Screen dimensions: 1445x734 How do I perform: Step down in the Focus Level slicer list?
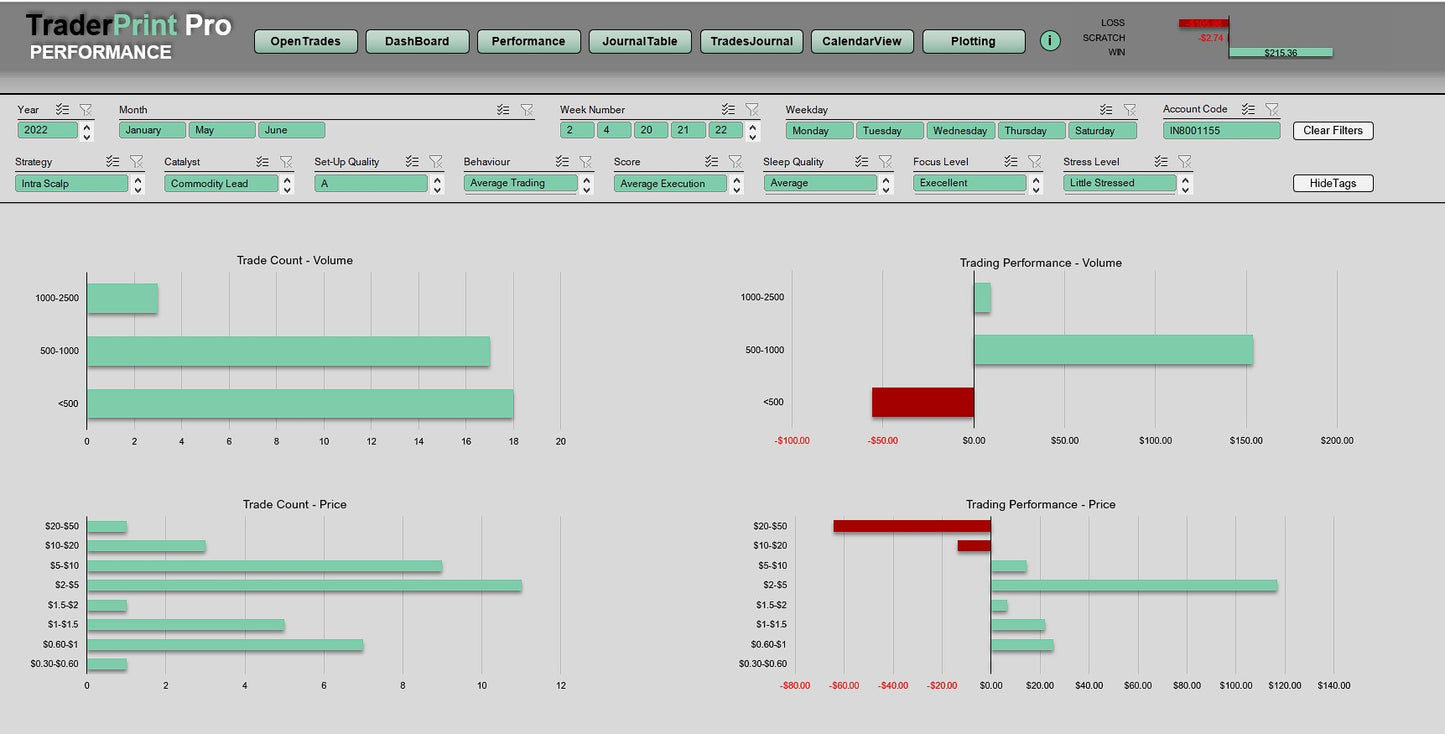1036,189
